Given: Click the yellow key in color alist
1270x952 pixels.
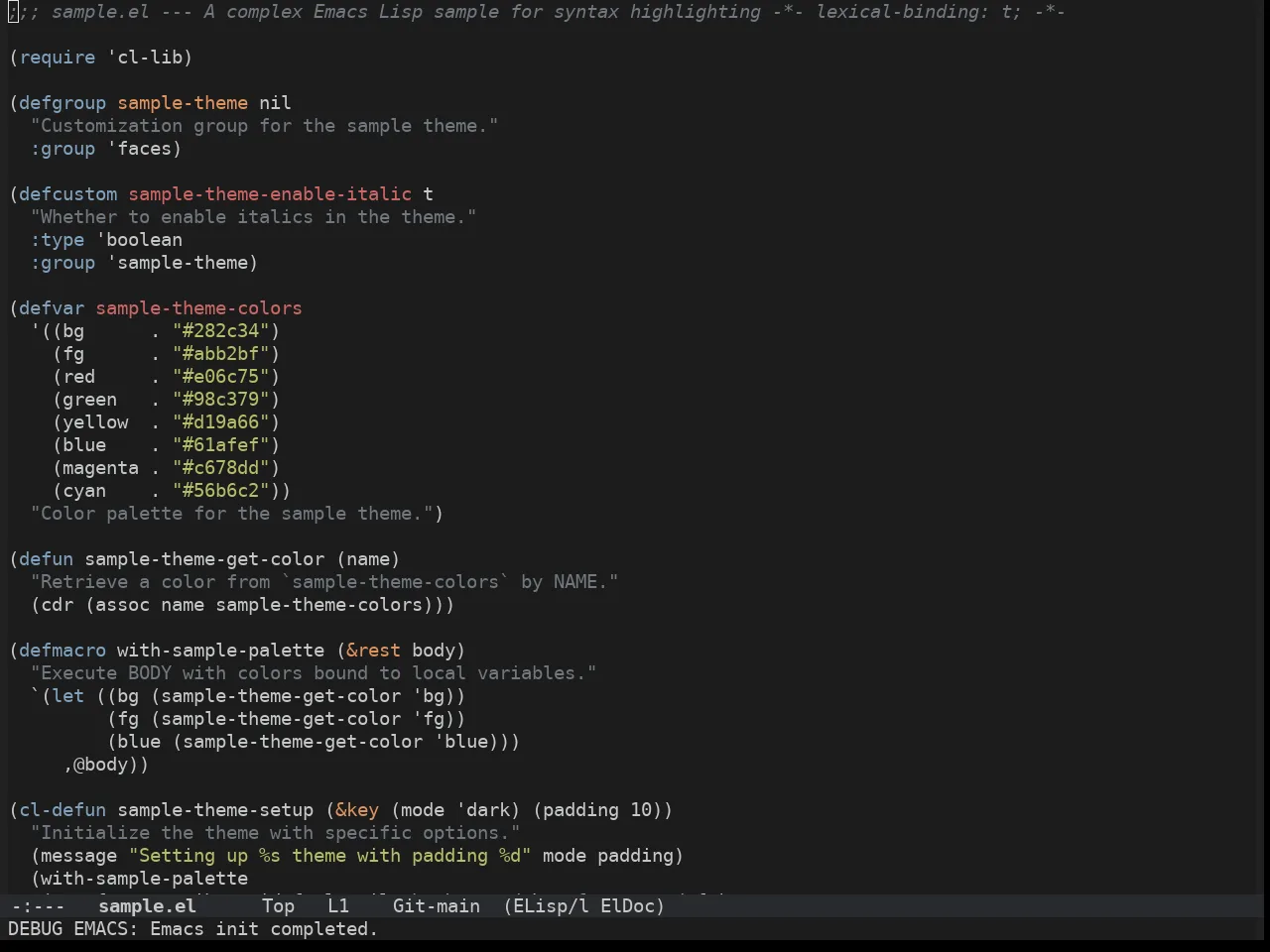Looking at the screenshot, I should (x=95, y=422).
